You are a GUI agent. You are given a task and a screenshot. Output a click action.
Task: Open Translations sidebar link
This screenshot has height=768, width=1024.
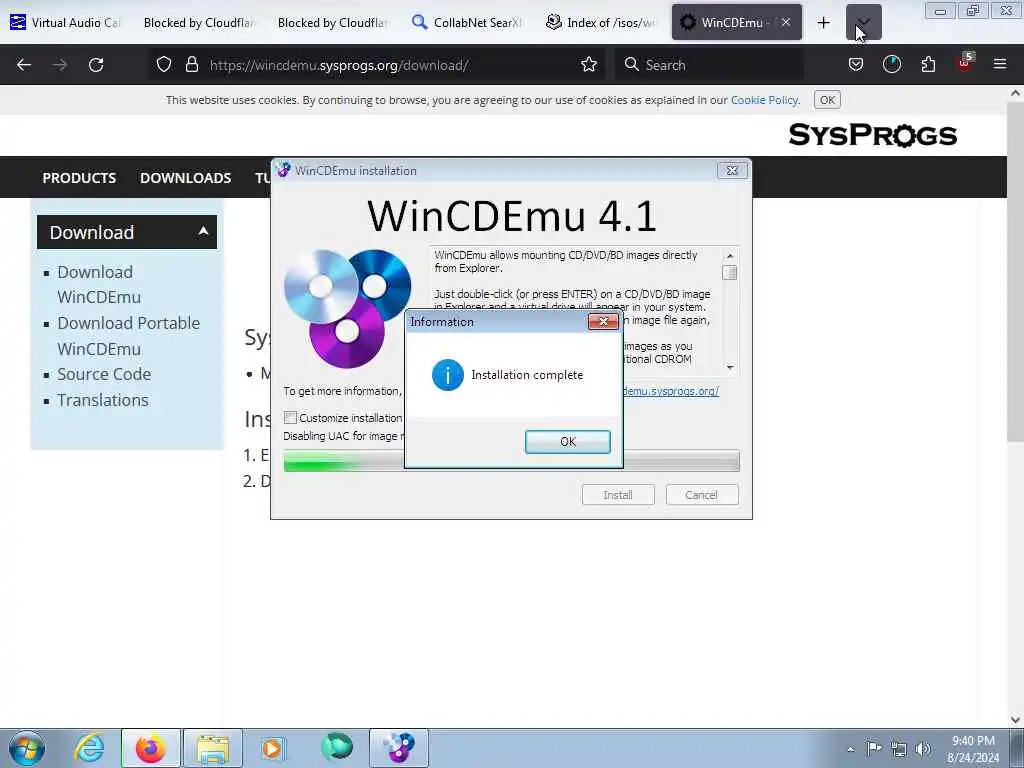103,400
